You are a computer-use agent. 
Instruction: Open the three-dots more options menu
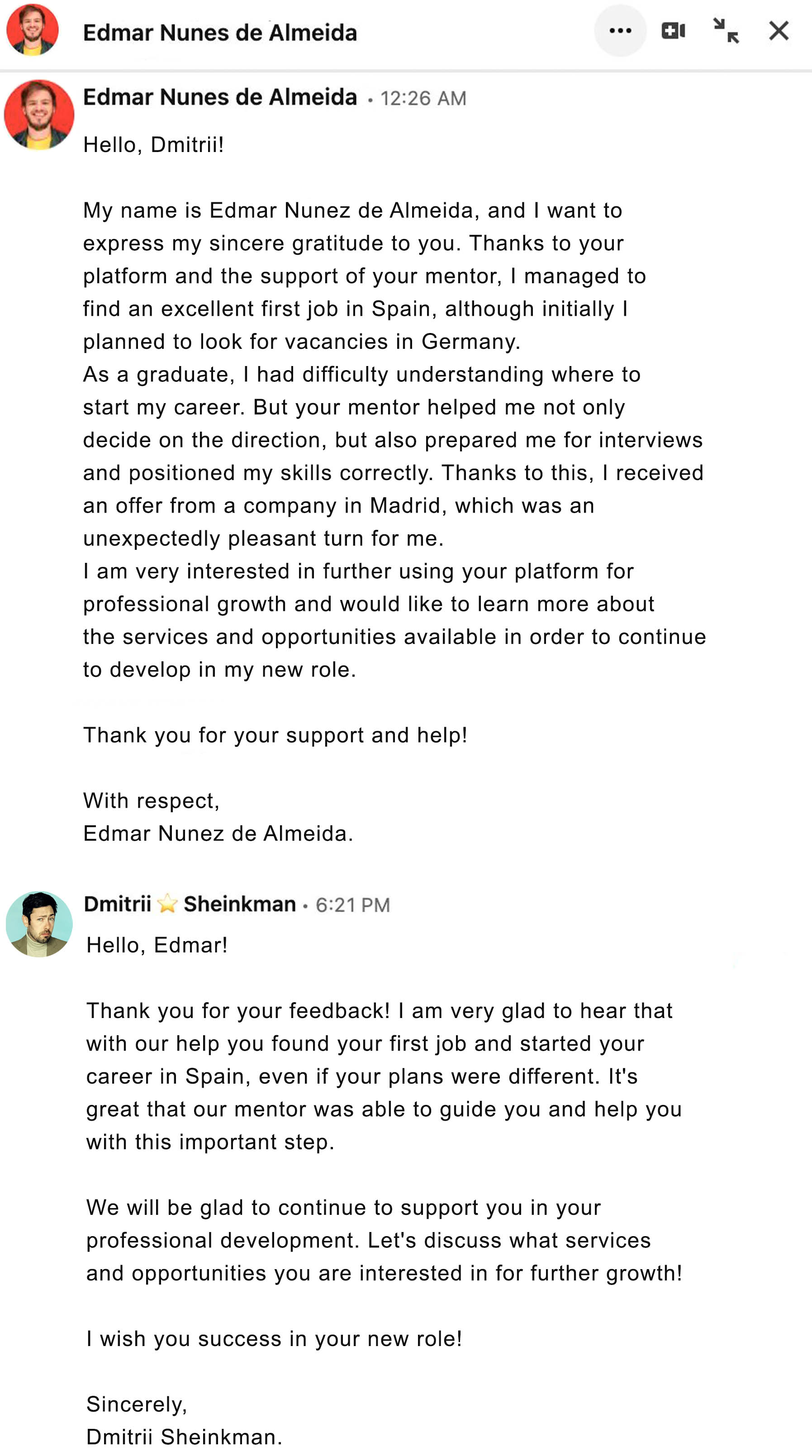(620, 30)
